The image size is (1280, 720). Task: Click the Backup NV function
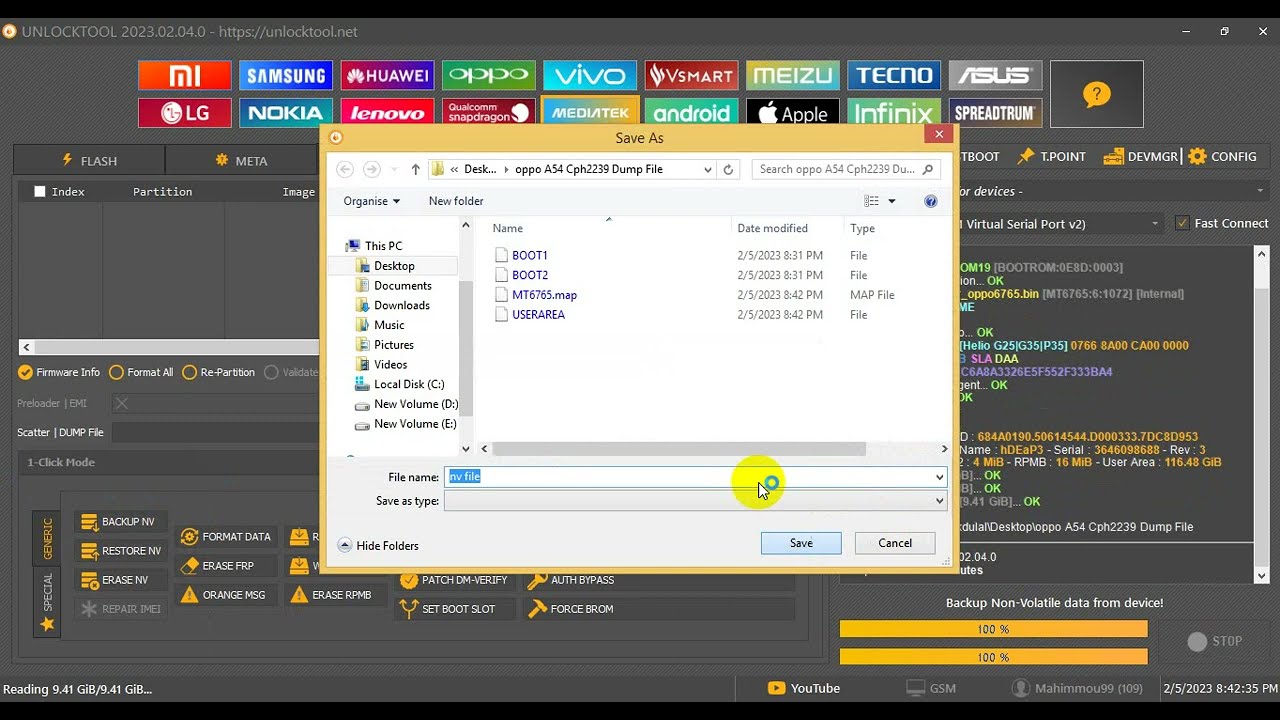click(x=119, y=522)
